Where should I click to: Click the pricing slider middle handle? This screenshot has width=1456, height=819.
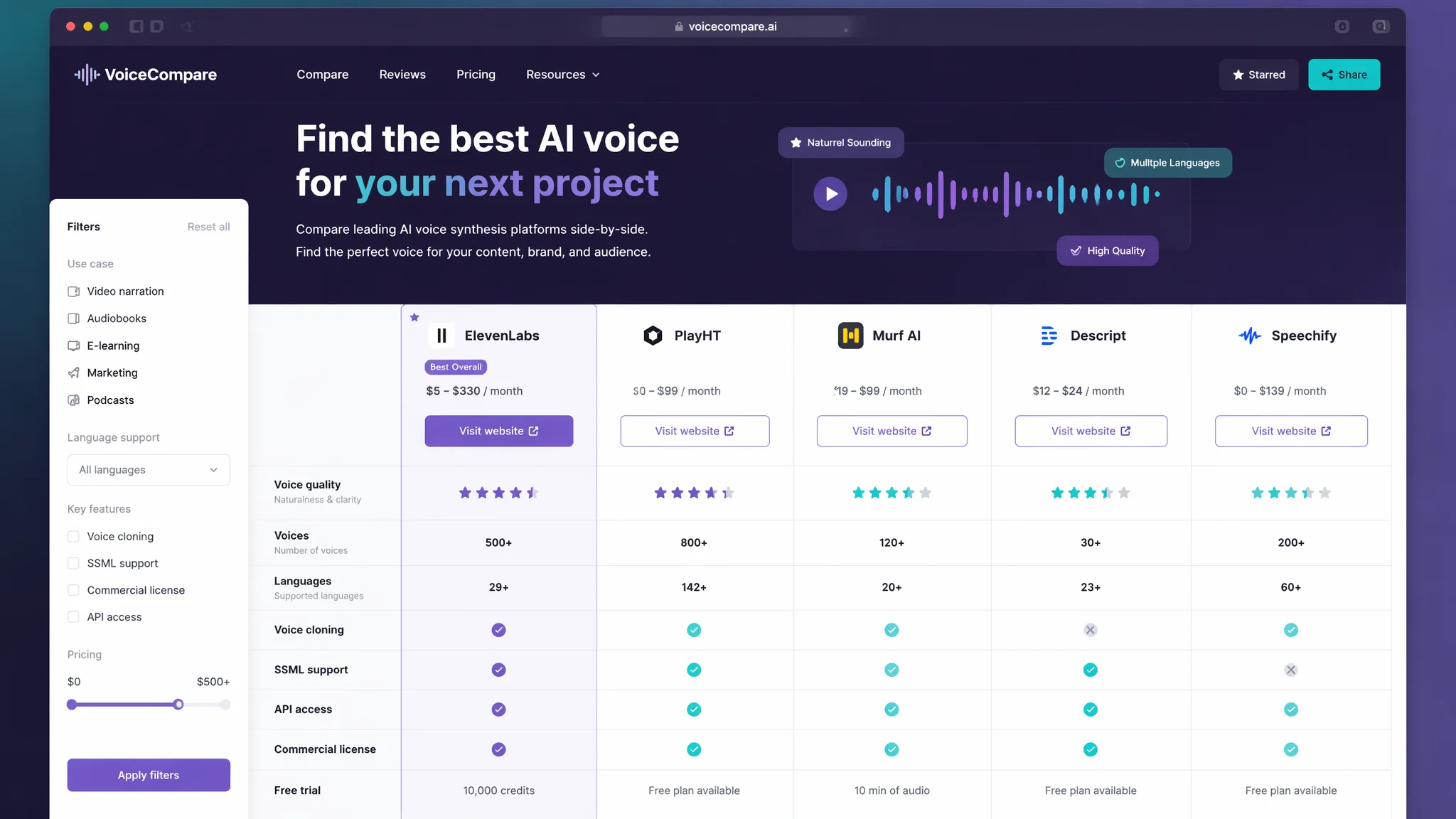[178, 705]
